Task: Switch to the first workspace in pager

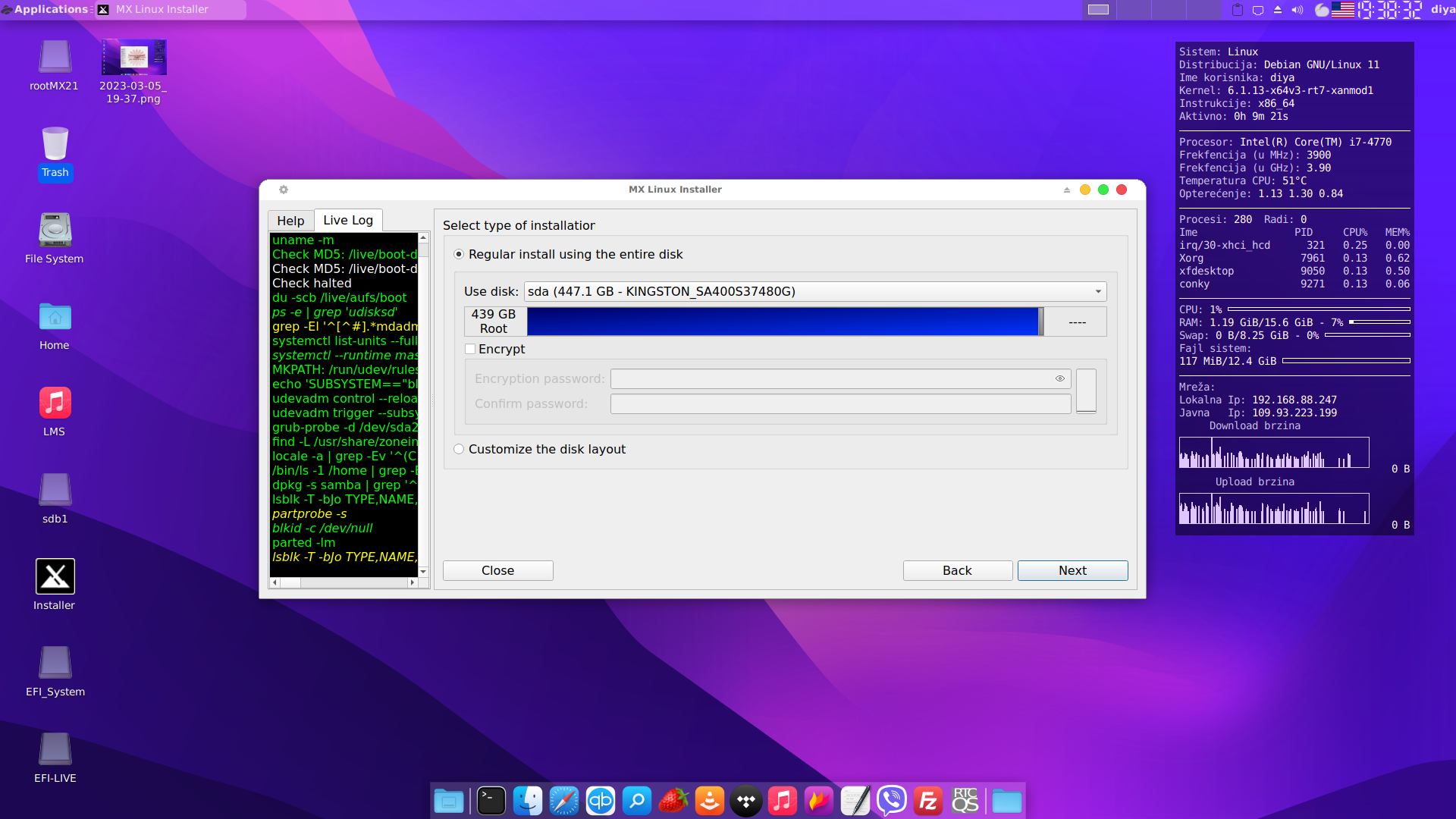Action: pos(1099,10)
